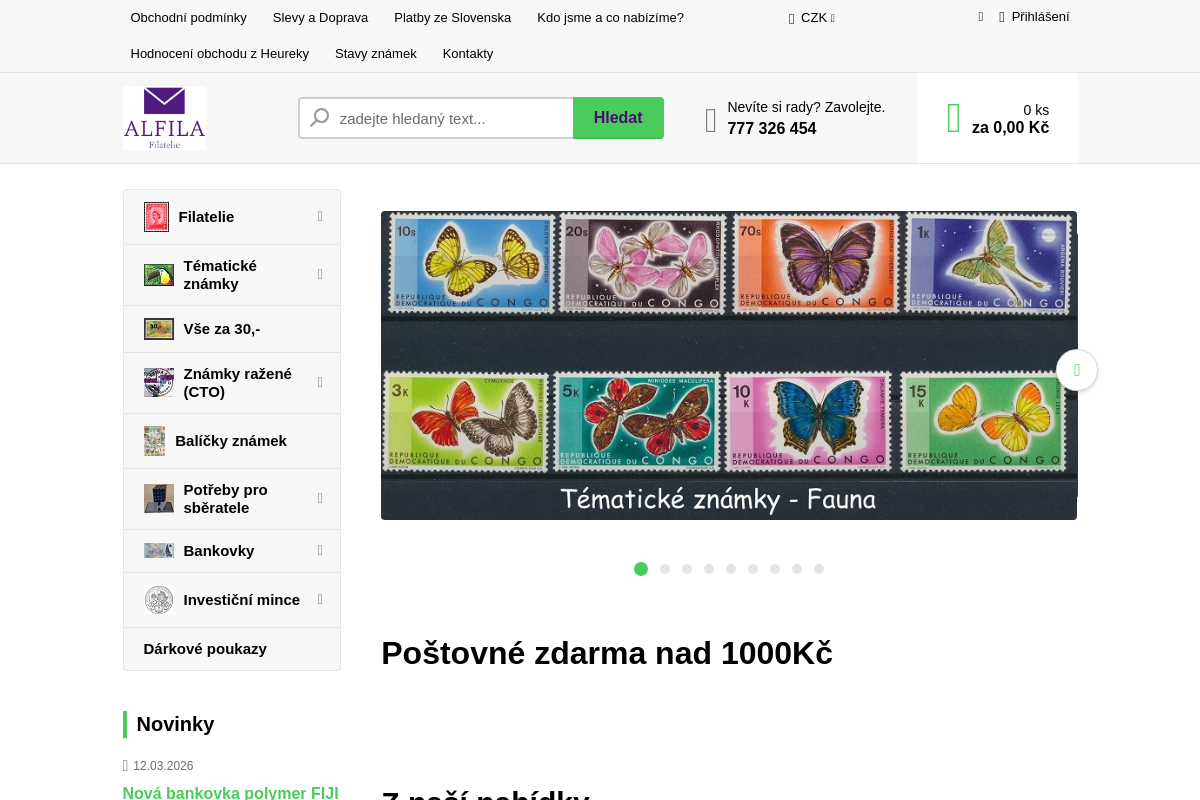Click the album icon beside Potřeby pro sběratele
The width and height of the screenshot is (1200, 800).
coord(159,499)
